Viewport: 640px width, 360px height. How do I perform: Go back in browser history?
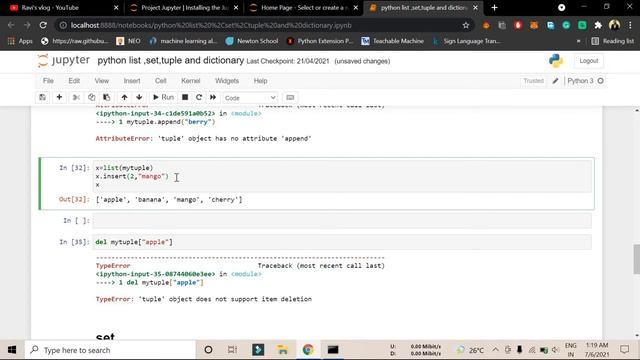[x=11, y=25]
